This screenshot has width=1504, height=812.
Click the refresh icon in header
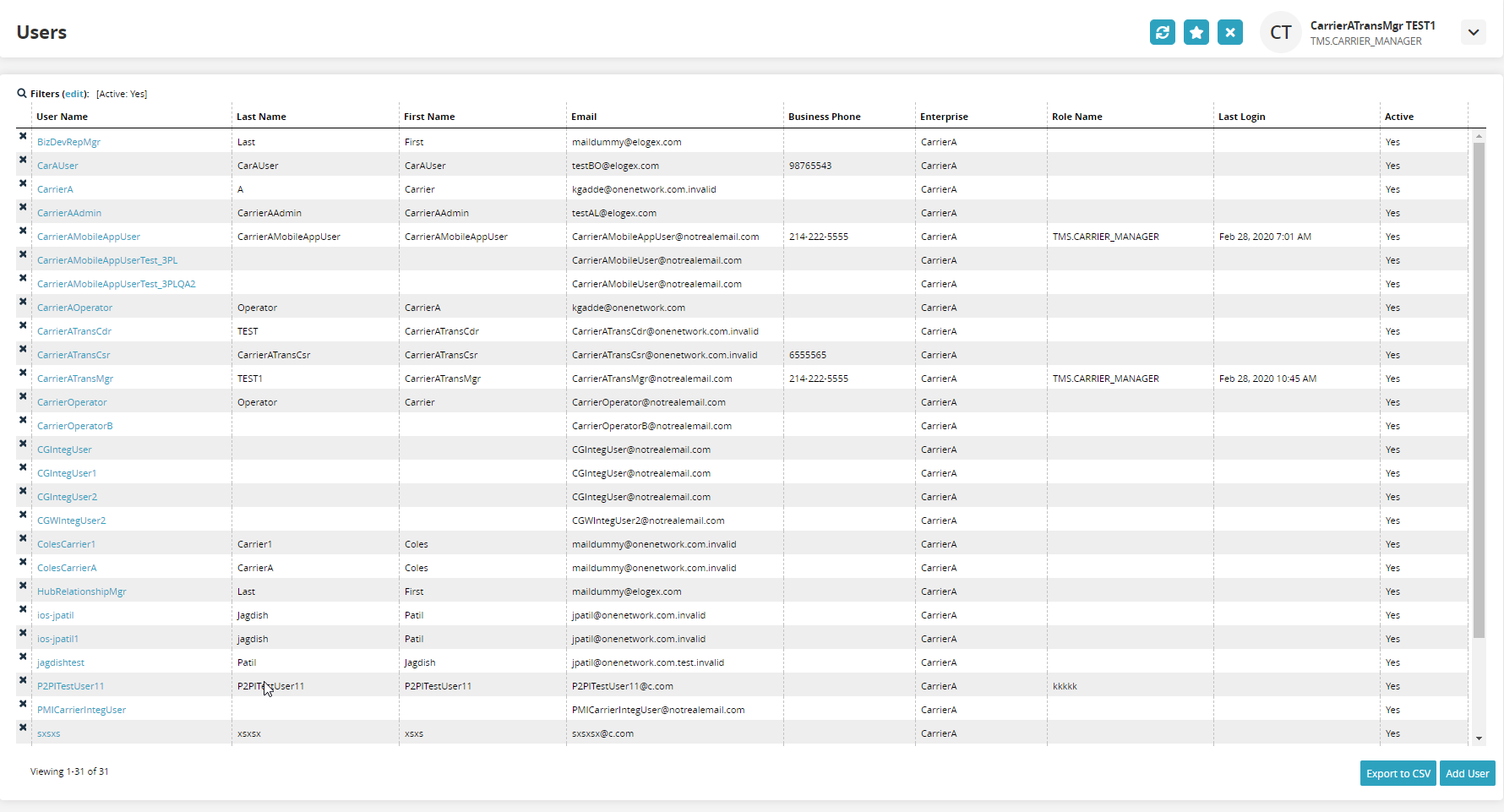point(1163,32)
